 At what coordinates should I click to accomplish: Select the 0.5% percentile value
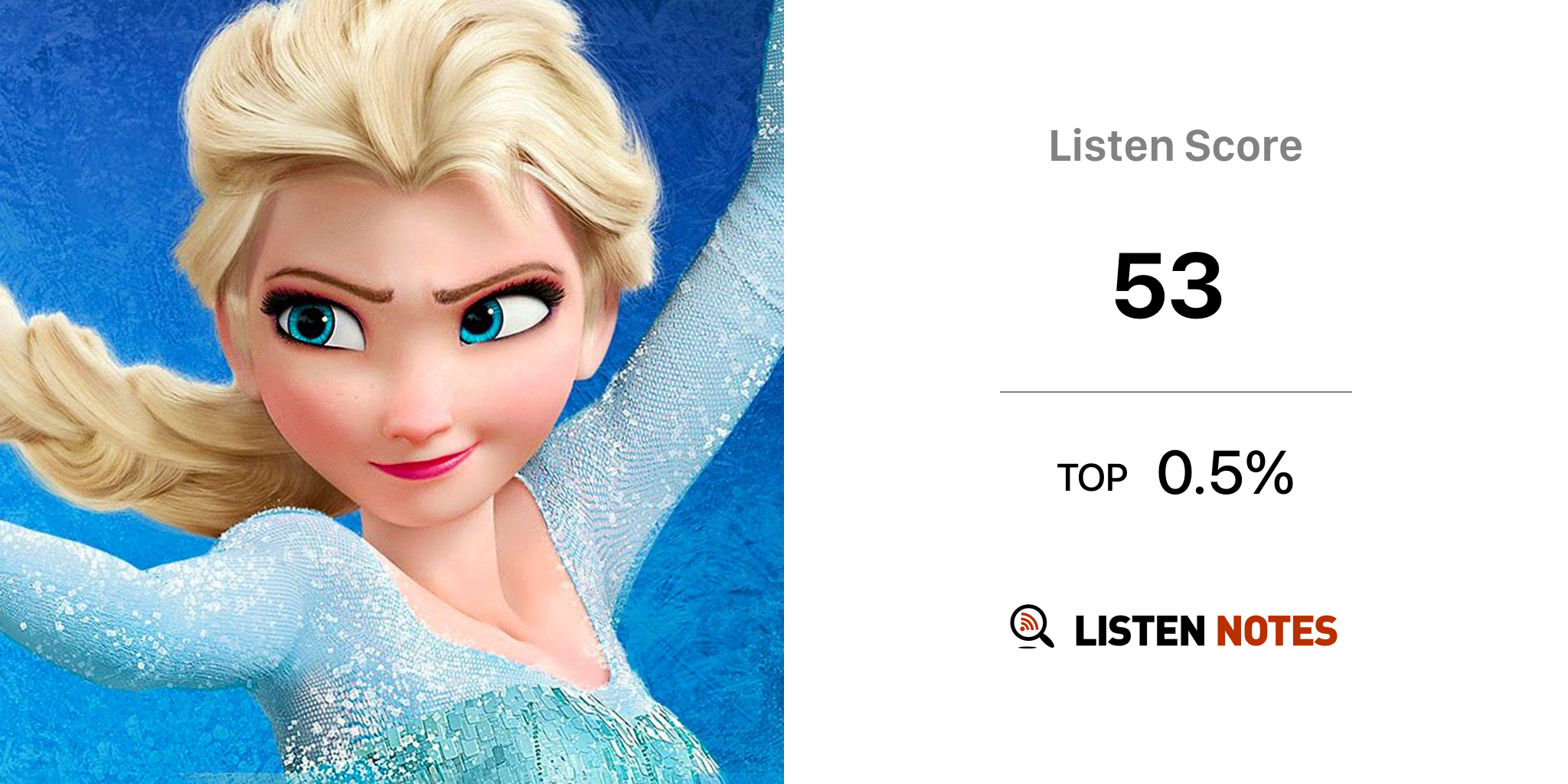tap(1226, 473)
